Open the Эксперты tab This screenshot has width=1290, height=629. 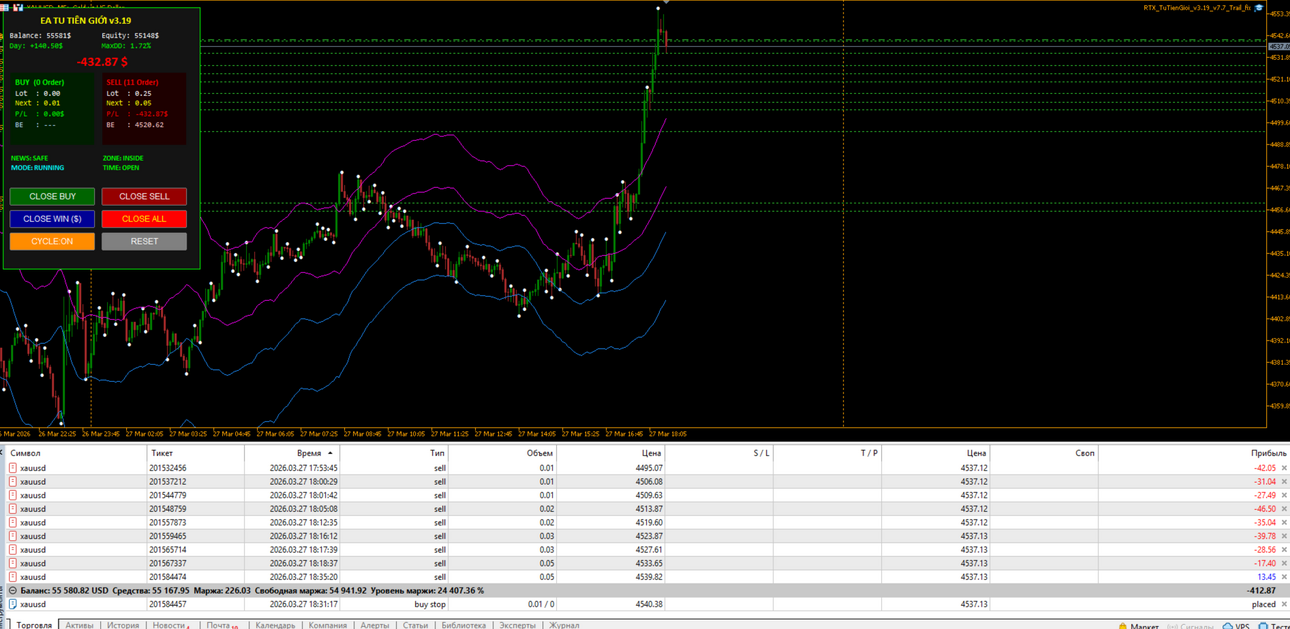(517, 625)
